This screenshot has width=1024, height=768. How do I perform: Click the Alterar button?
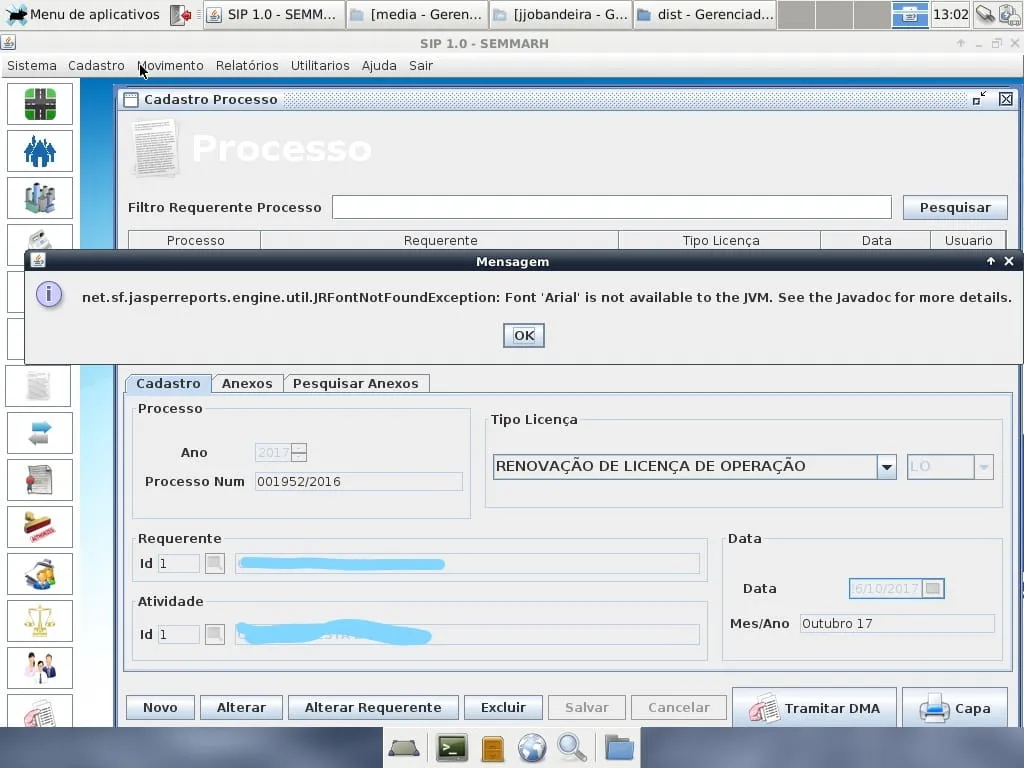pos(241,707)
